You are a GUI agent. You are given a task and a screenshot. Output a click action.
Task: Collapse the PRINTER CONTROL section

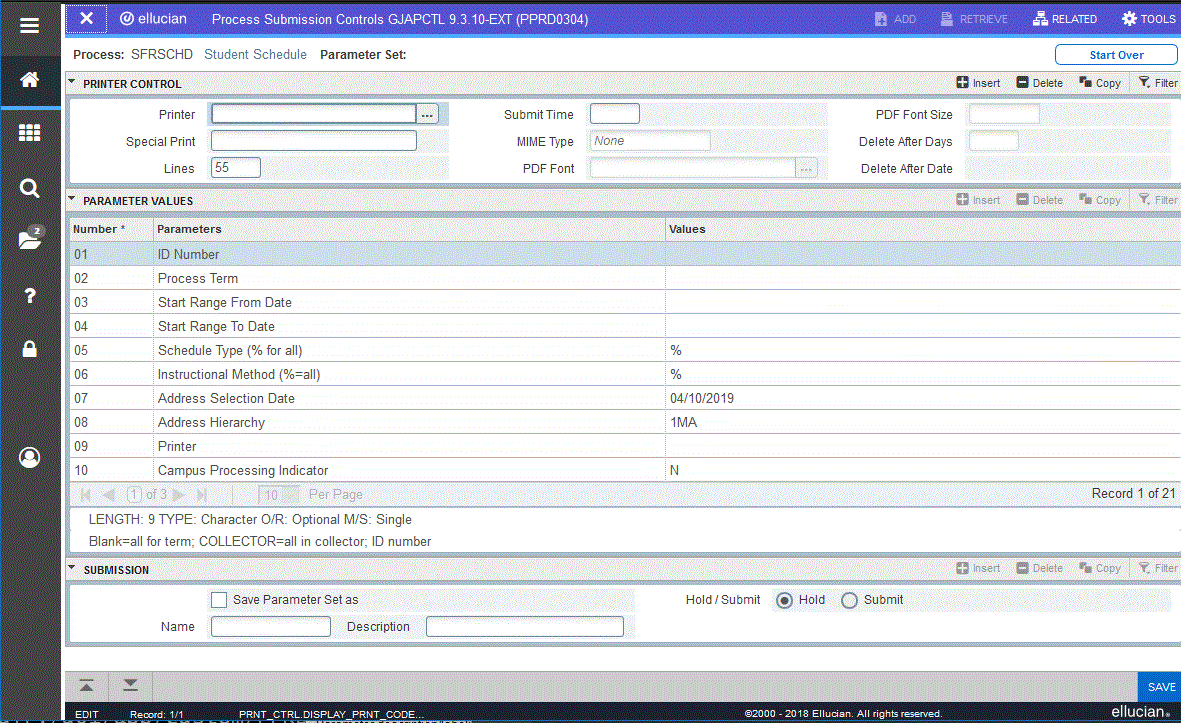click(72, 82)
